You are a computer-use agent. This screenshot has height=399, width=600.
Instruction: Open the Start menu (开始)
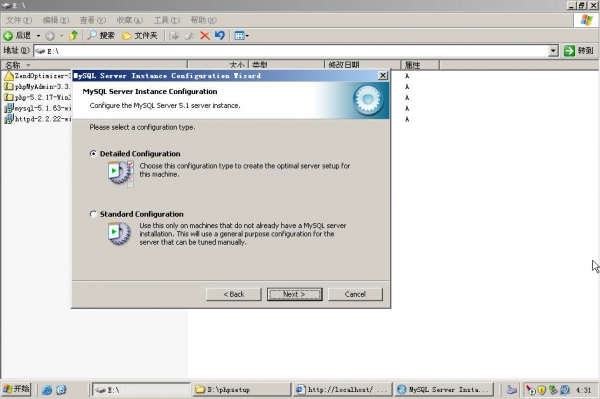tap(16, 389)
